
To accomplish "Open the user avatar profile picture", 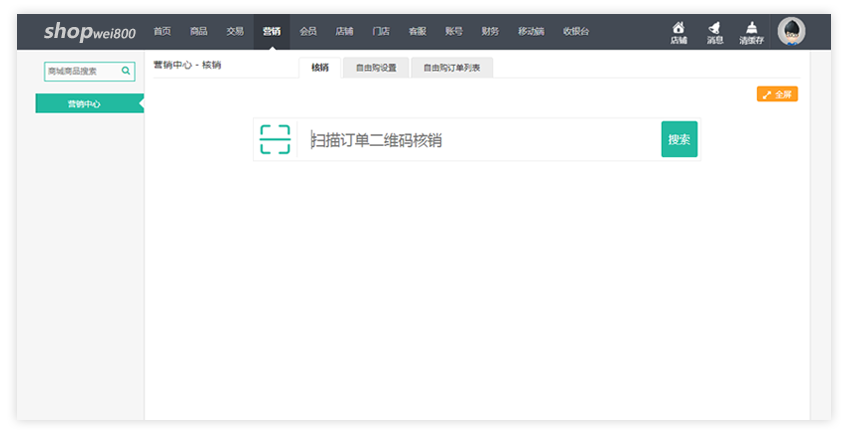I will pyautogui.click(x=791, y=31).
